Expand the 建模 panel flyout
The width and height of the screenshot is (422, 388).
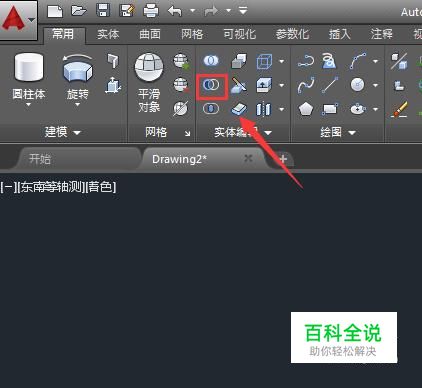(63, 132)
